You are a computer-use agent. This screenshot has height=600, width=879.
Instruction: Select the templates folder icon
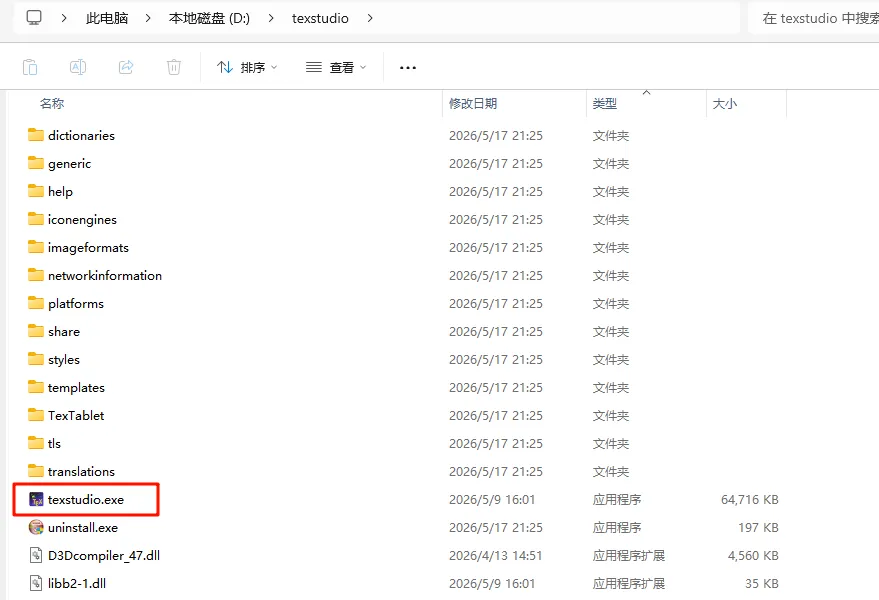[x=36, y=387]
